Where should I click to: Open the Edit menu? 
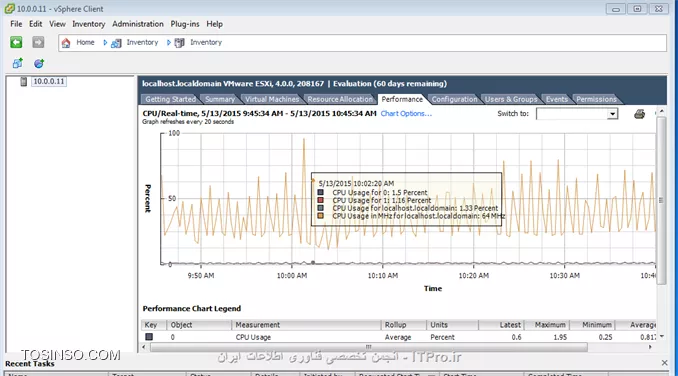(35, 24)
